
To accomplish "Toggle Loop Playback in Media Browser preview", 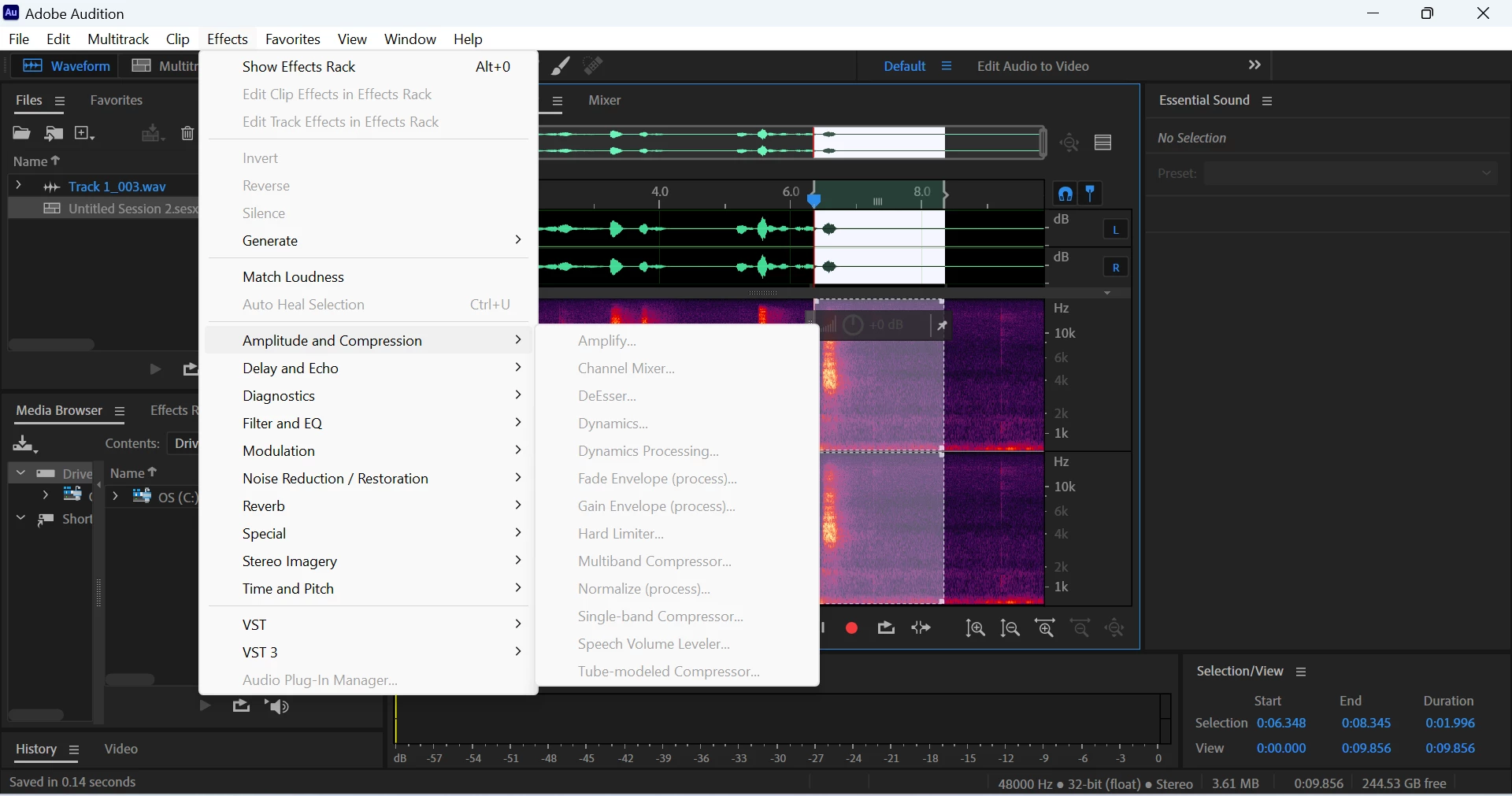I will (241, 707).
